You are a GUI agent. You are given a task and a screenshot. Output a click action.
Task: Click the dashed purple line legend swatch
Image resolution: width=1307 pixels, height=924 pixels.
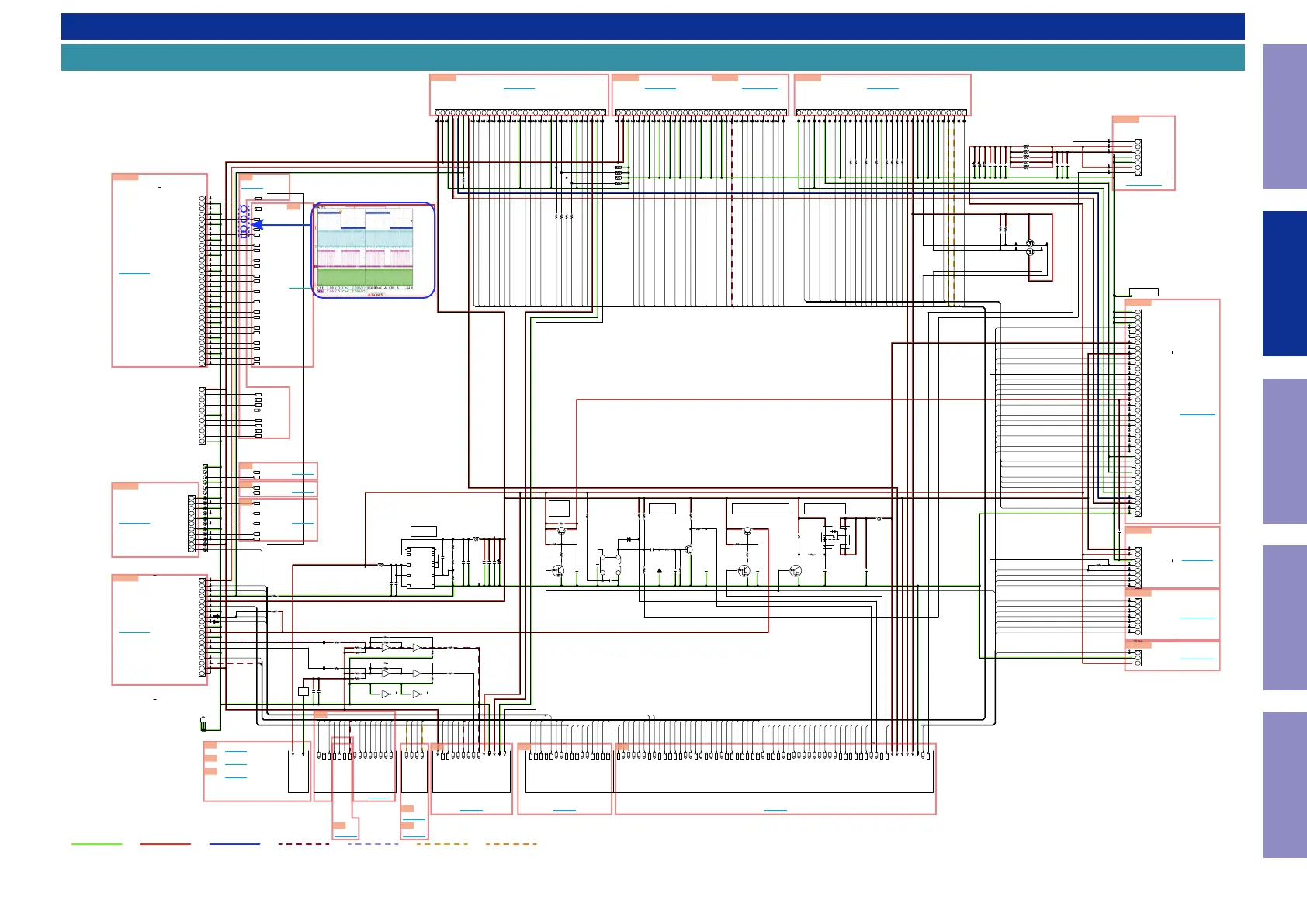[373, 843]
